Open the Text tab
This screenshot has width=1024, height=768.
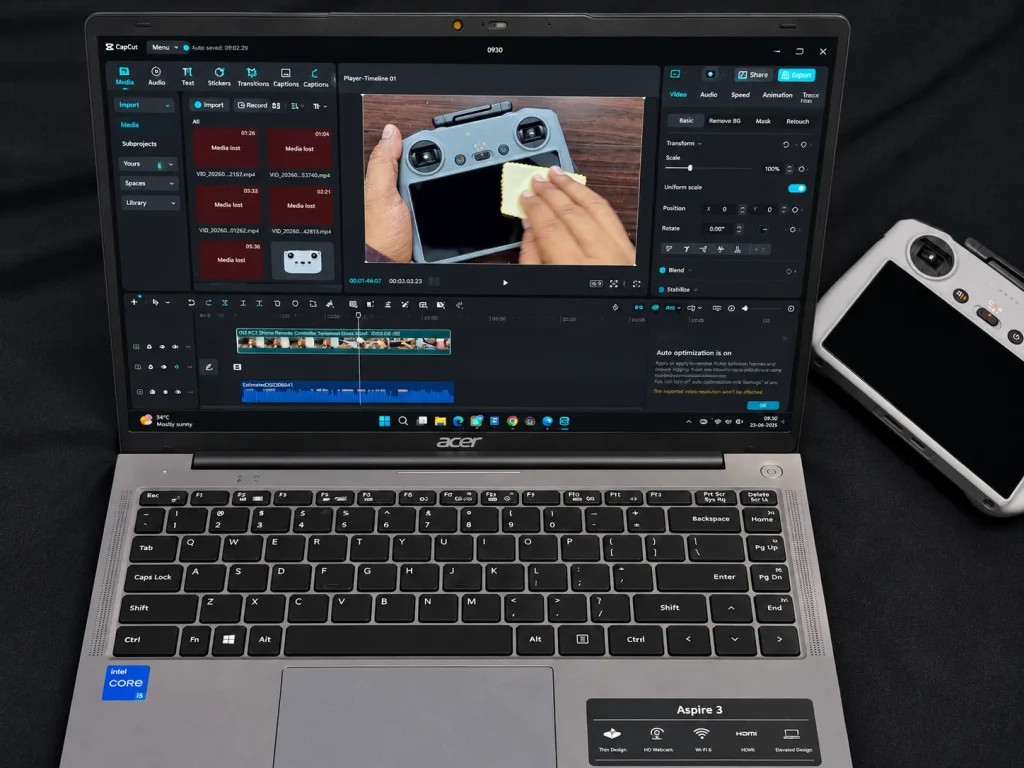(187, 76)
